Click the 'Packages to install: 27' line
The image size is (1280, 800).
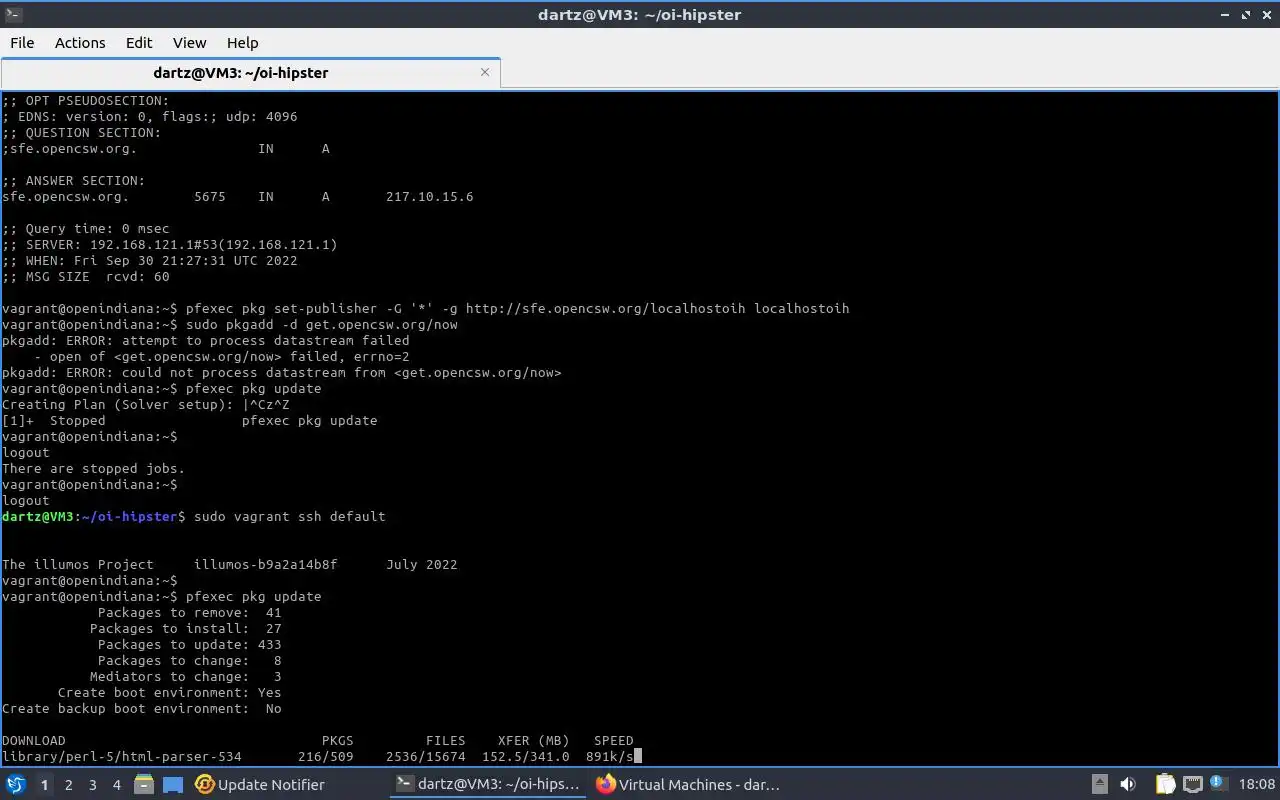(185, 629)
